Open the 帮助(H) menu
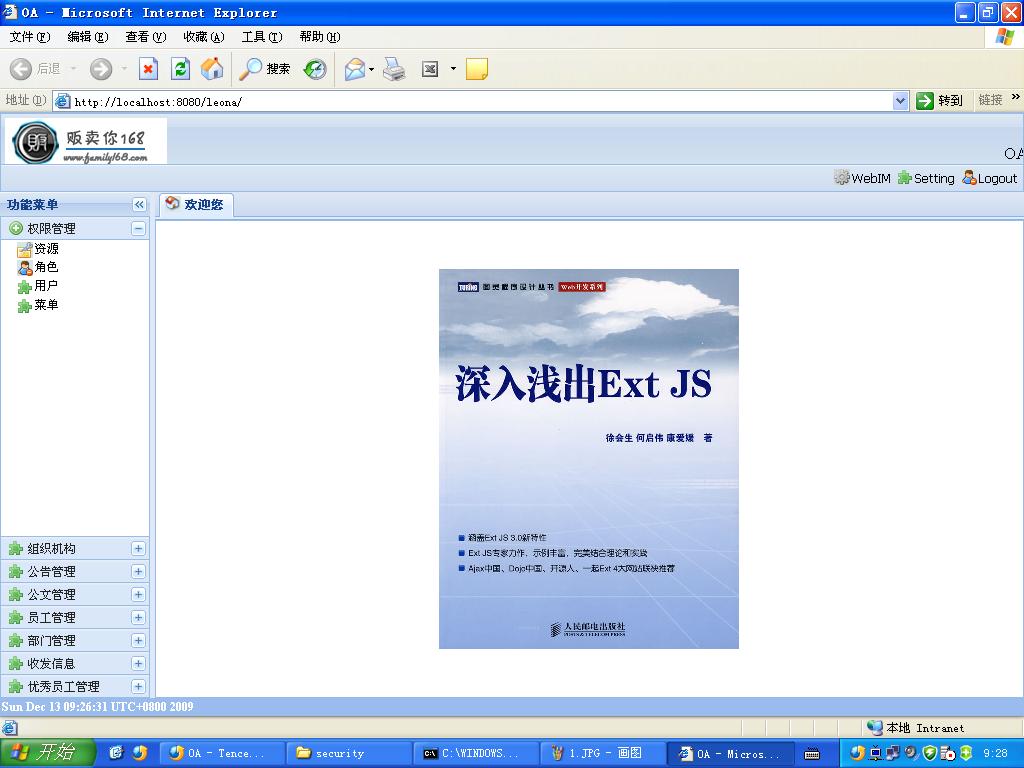 (x=320, y=37)
